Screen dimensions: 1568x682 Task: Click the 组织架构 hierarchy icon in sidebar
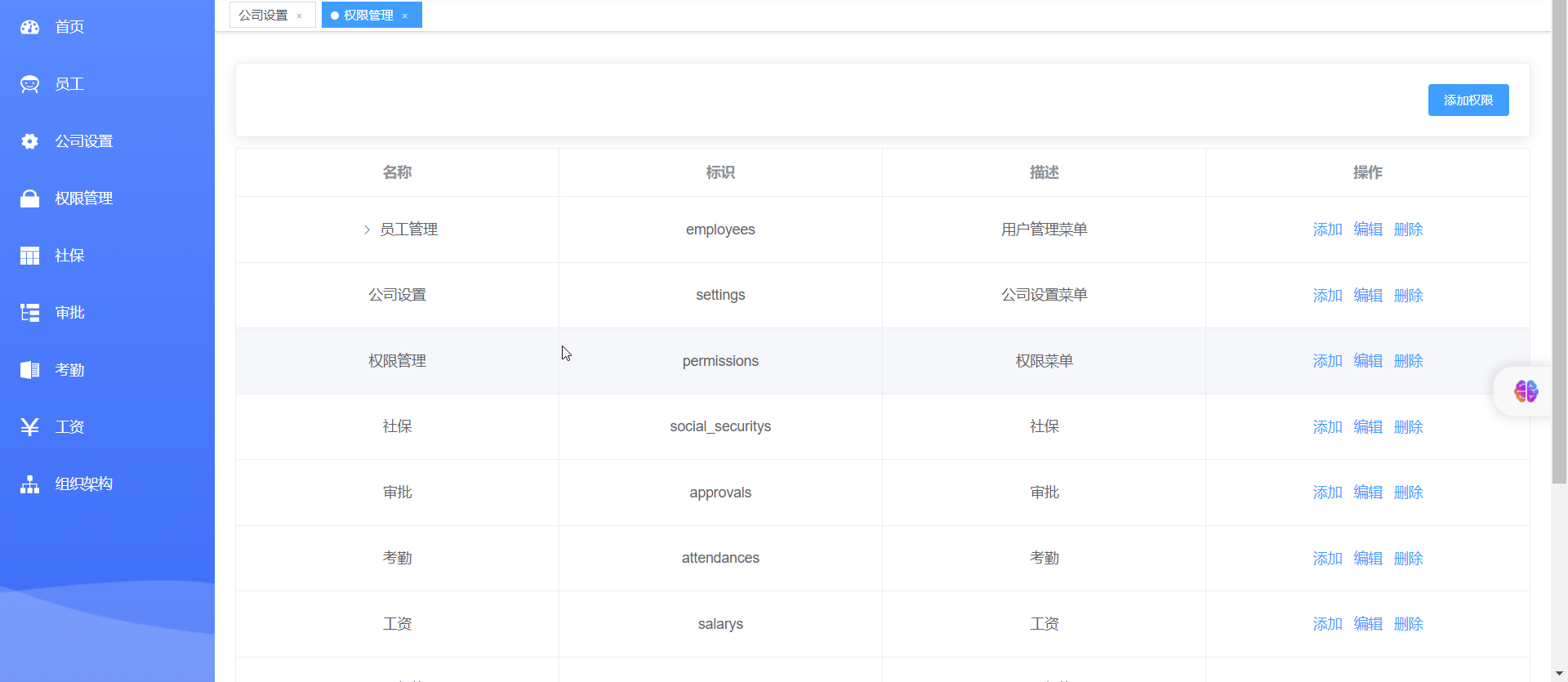[29, 484]
